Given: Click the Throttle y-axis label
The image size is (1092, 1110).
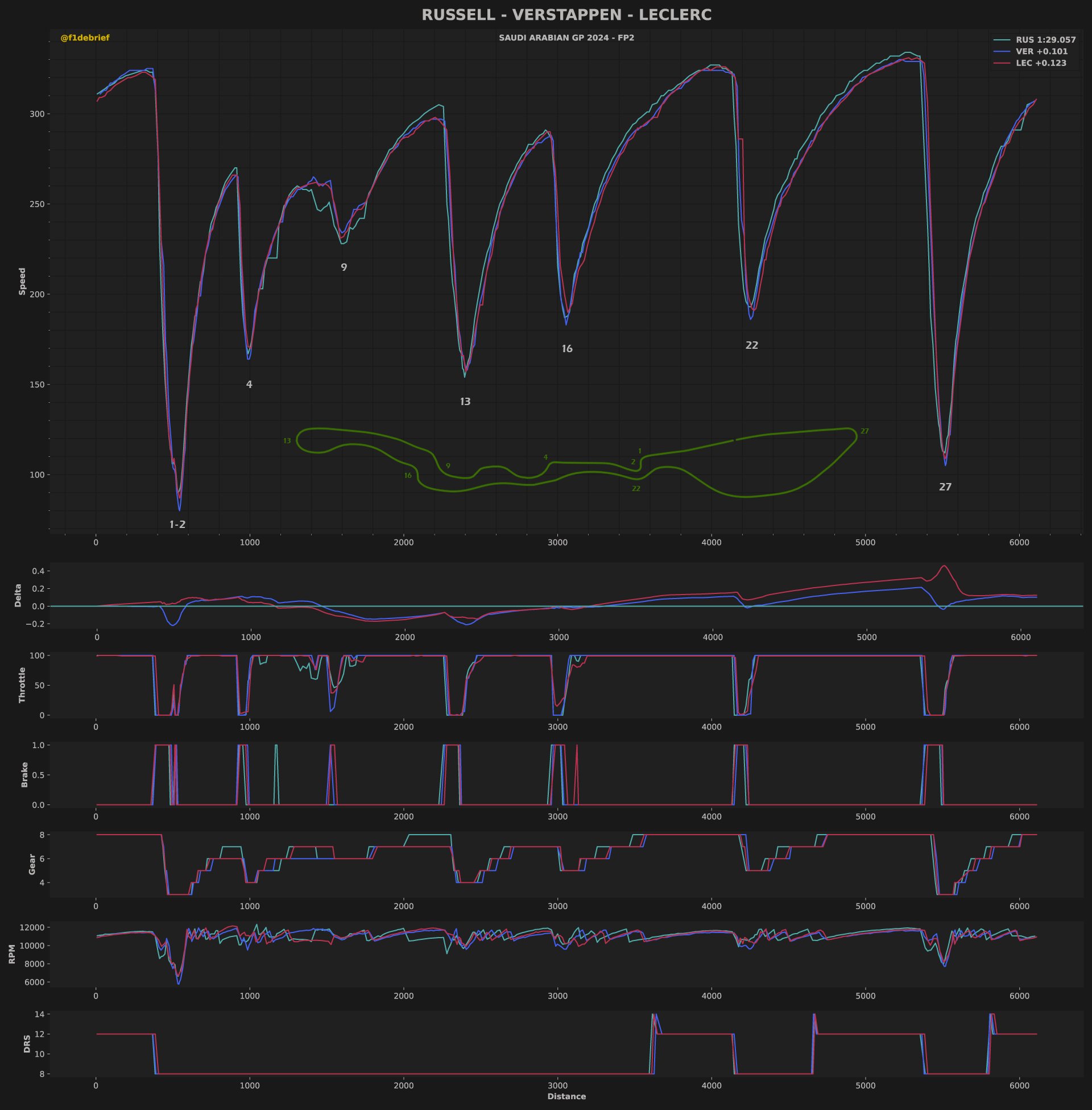Looking at the screenshot, I should (x=22, y=684).
